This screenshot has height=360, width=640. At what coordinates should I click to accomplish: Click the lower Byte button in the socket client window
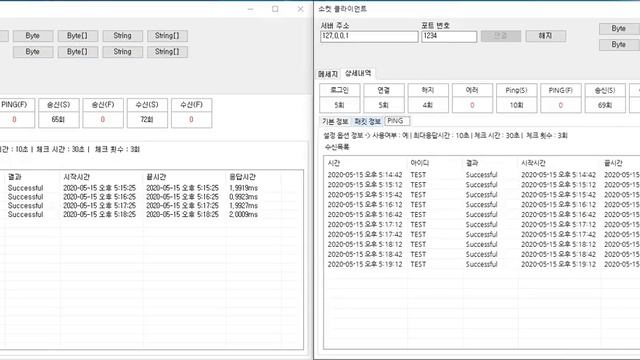pos(619,44)
